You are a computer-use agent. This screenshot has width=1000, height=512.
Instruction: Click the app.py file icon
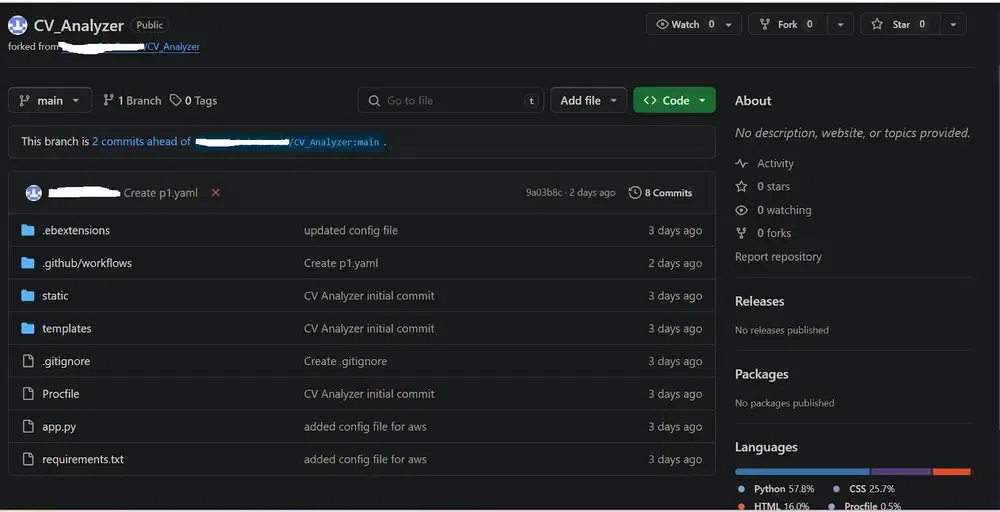point(27,427)
